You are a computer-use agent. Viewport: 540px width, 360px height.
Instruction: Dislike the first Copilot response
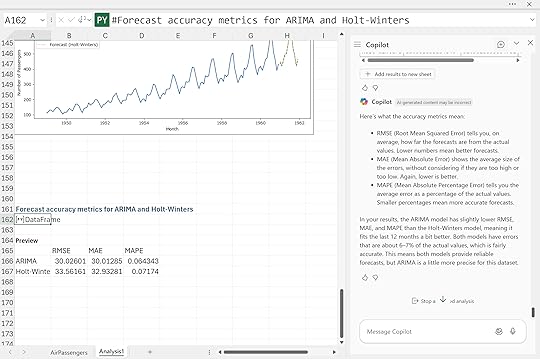pos(375,88)
